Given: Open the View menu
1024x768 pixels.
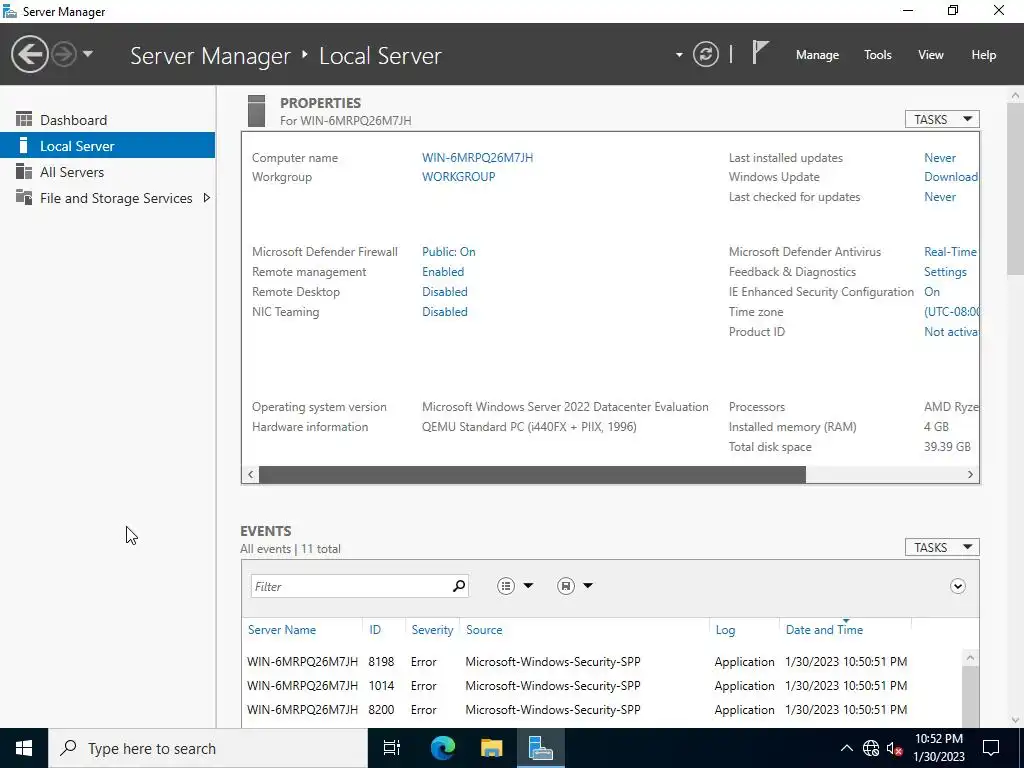Looking at the screenshot, I should (931, 55).
